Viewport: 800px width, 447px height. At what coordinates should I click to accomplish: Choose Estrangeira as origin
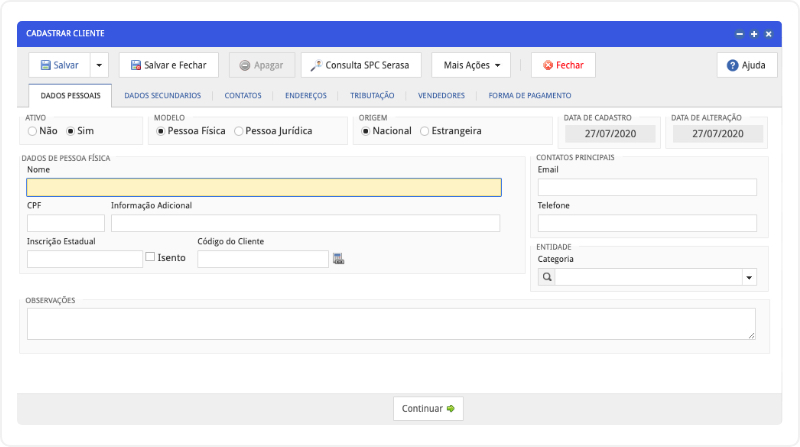[x=426, y=131]
